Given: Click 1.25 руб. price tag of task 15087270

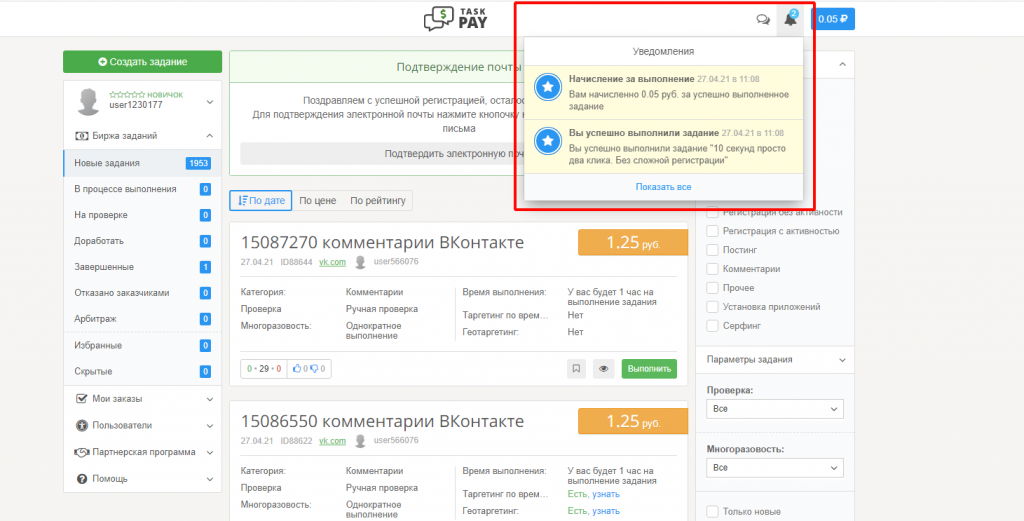Looking at the screenshot, I should point(633,243).
